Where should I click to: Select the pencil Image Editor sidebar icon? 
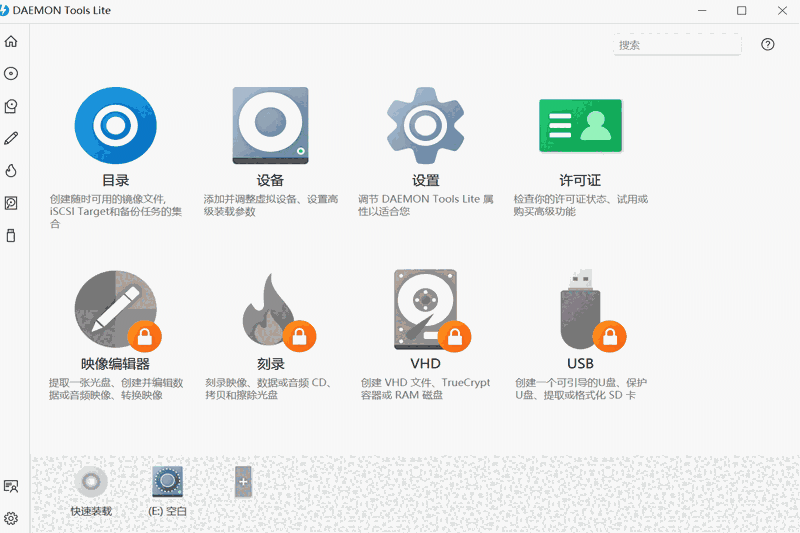click(x=11, y=138)
